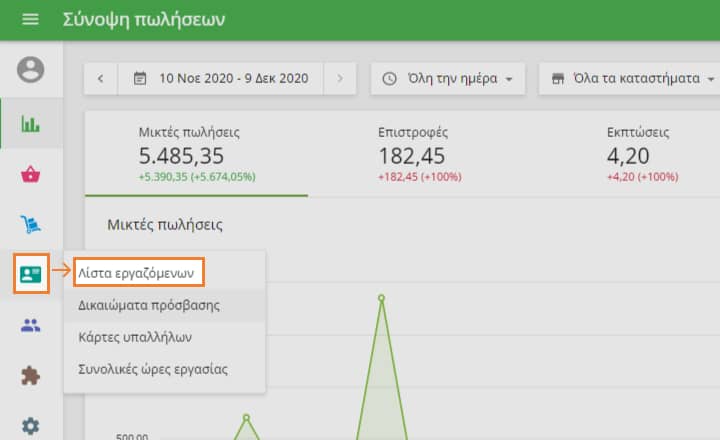
Task: Go to the previous date period
Action: pos(101,79)
